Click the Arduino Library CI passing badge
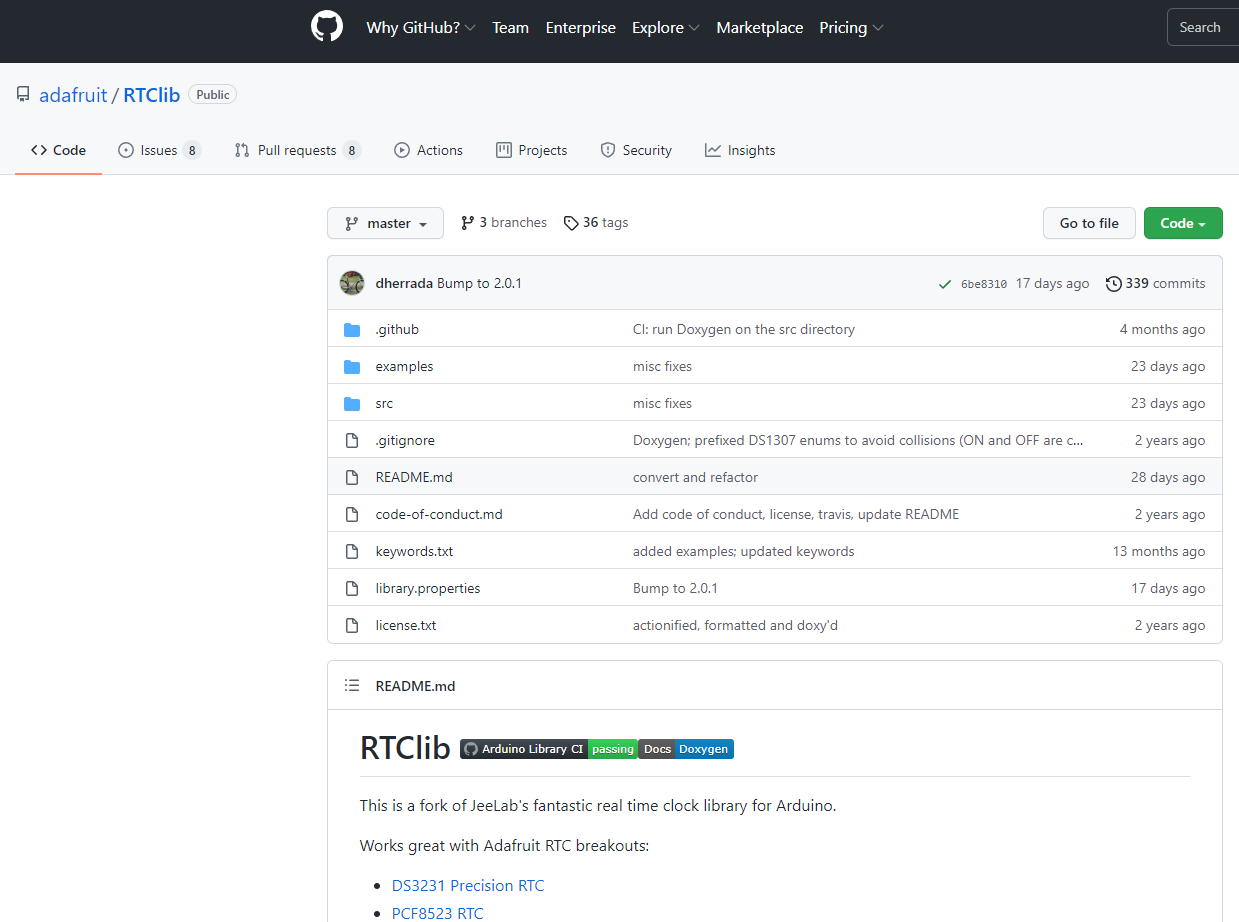Screen dimensions: 1239x922 (548, 749)
